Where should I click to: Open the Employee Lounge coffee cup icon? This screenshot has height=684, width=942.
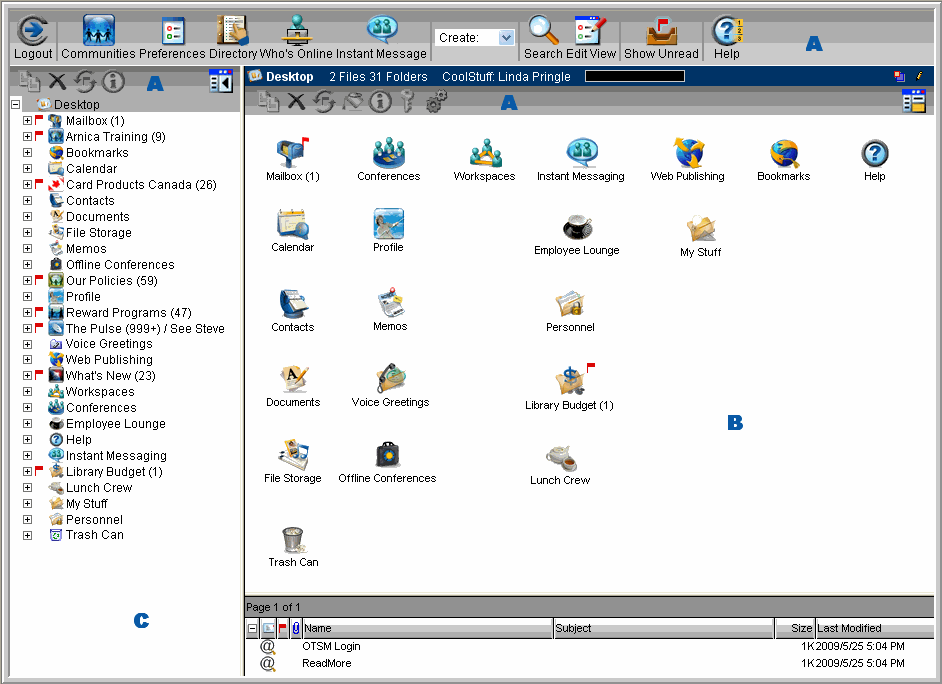point(576,227)
